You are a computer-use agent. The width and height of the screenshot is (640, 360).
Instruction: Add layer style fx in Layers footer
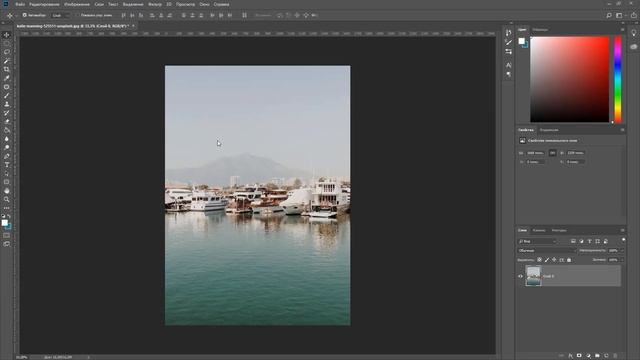pyautogui.click(x=570, y=356)
